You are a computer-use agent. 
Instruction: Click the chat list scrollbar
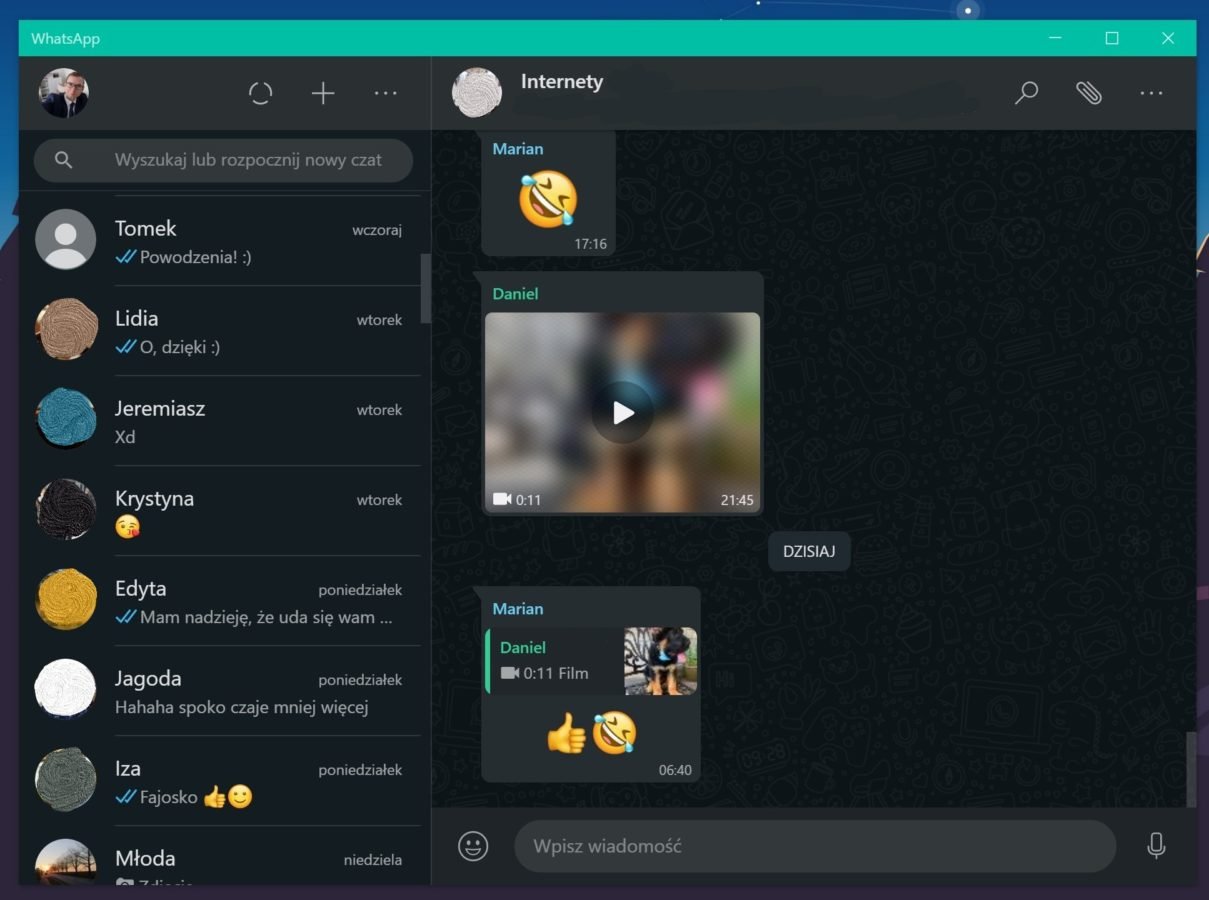point(426,288)
